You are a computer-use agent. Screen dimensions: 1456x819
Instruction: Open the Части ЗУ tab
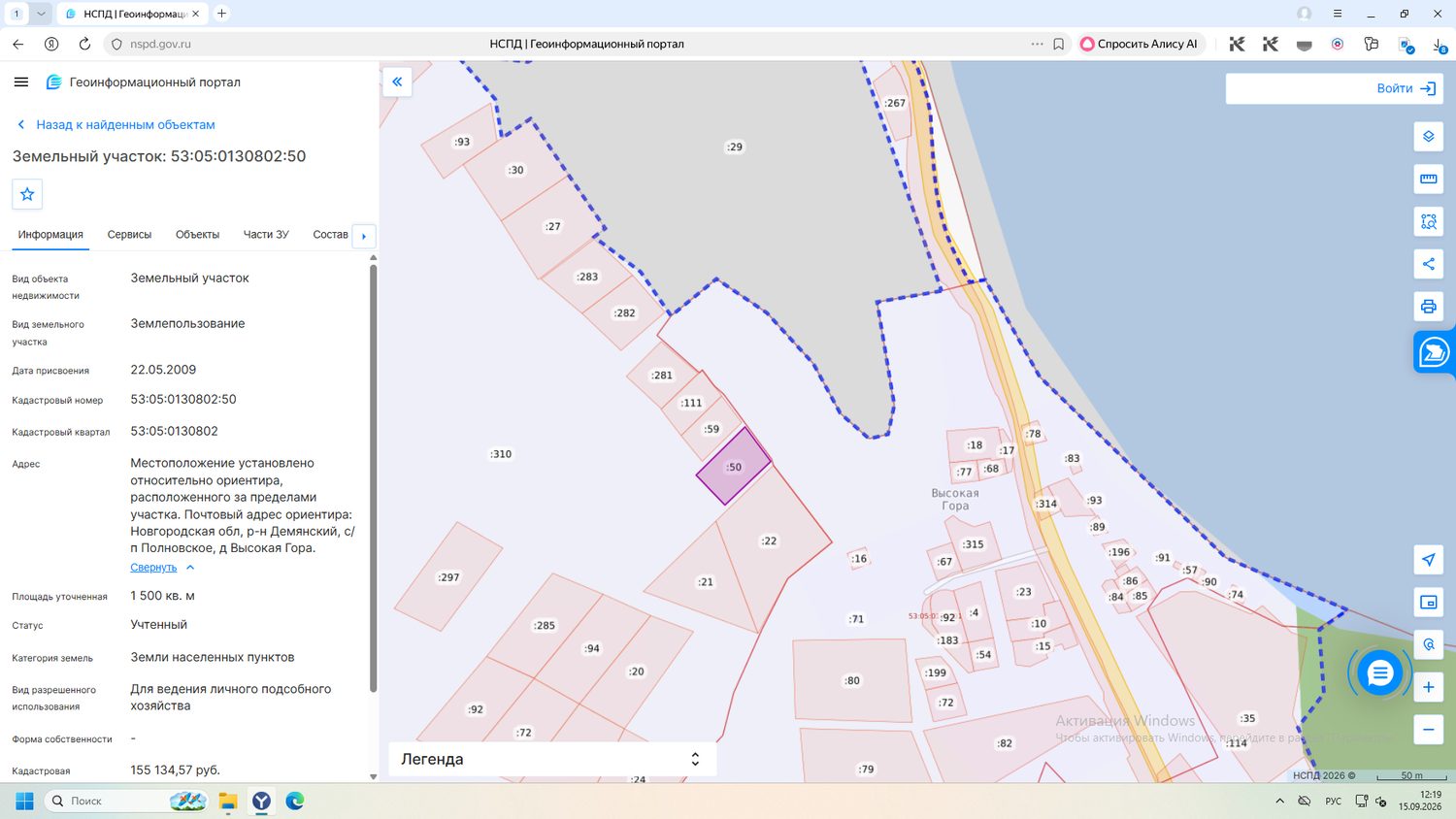(266, 235)
